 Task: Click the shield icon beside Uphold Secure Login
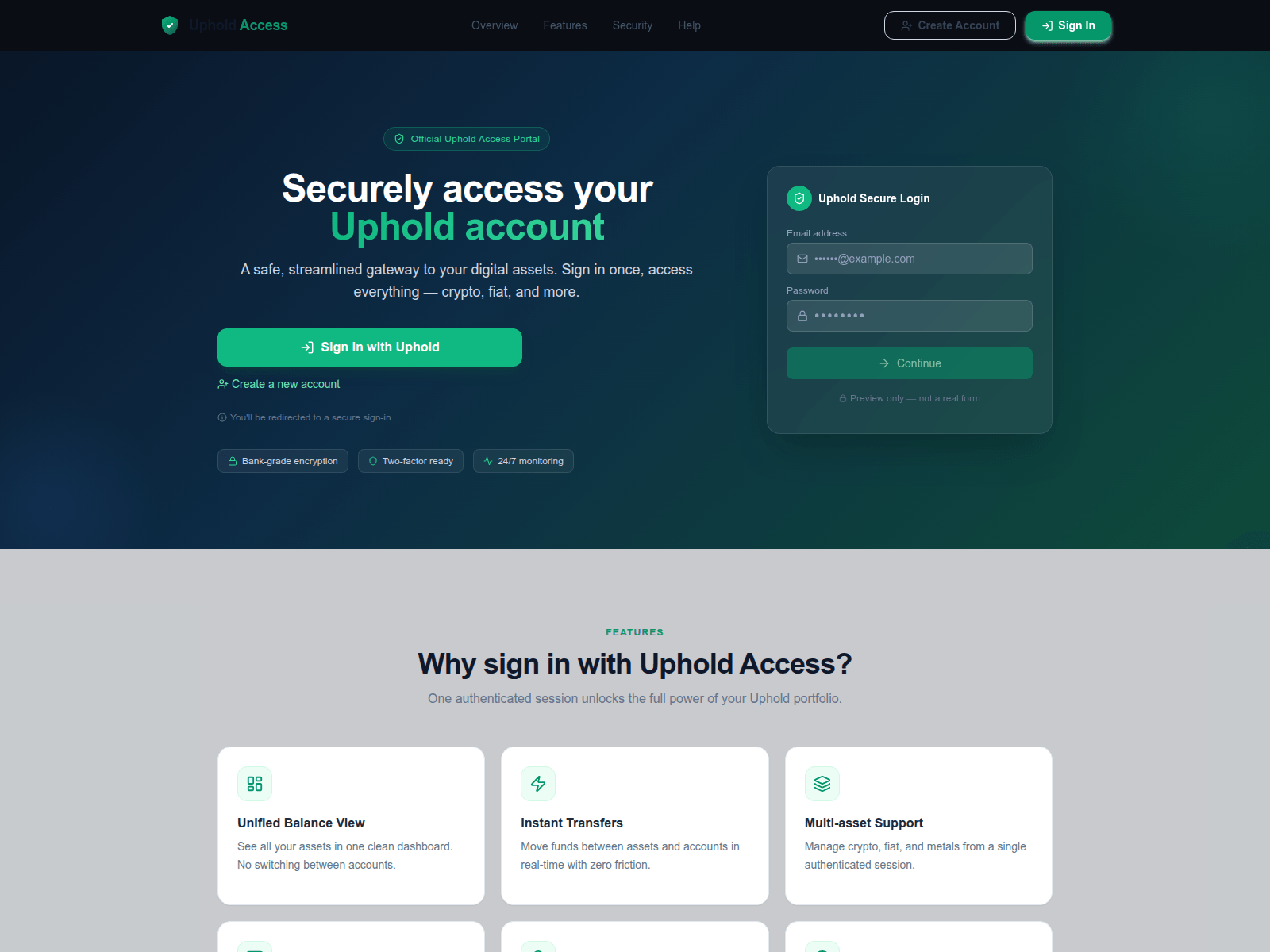click(799, 198)
